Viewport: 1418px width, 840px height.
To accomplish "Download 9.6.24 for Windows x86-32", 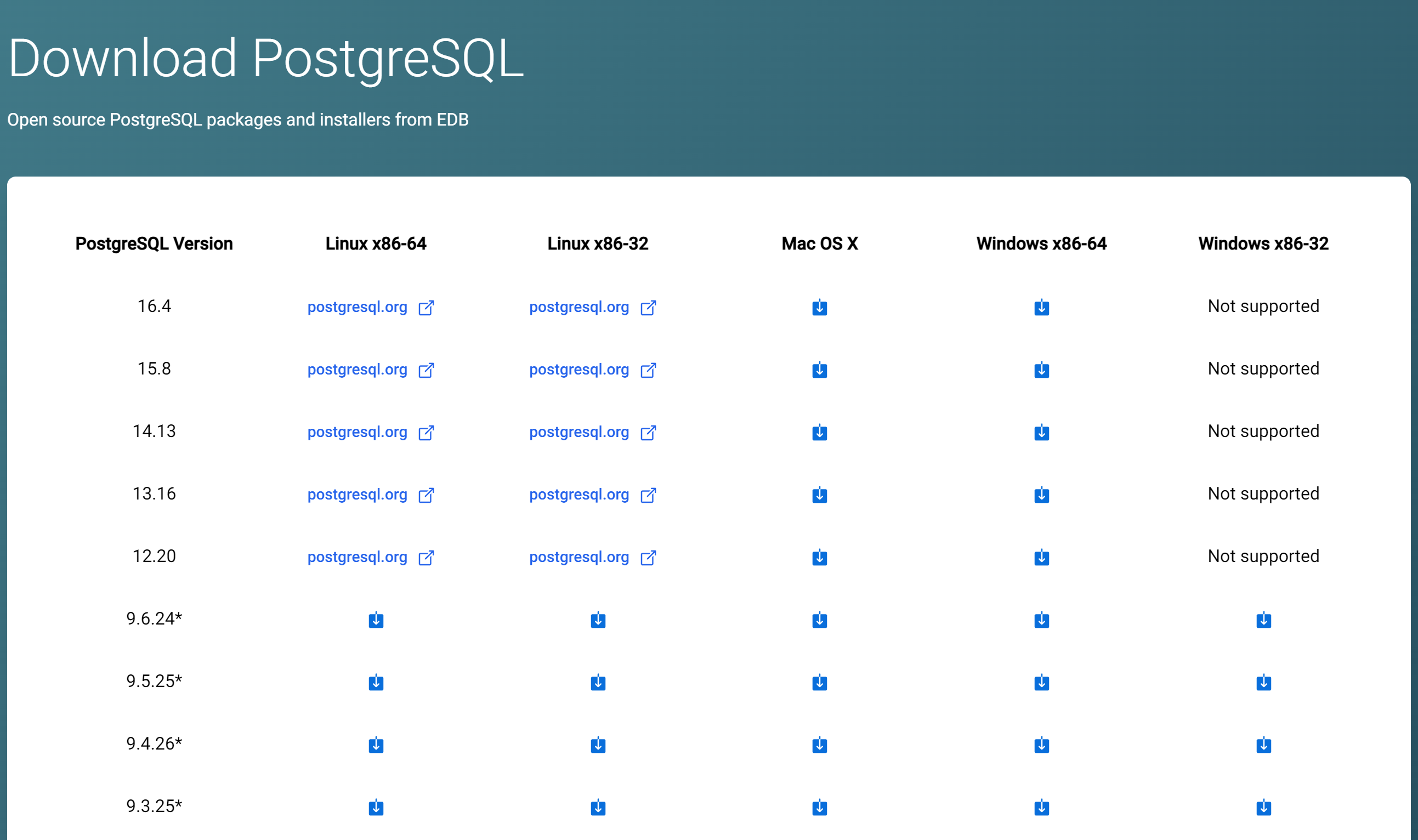I will click(1263, 620).
